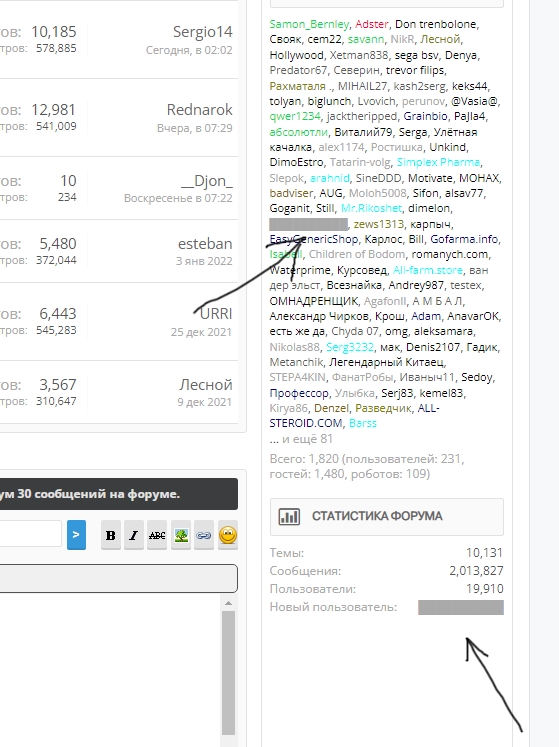Send chat message with blue arrow button
Viewport: 559px width, 747px height.
point(76,535)
